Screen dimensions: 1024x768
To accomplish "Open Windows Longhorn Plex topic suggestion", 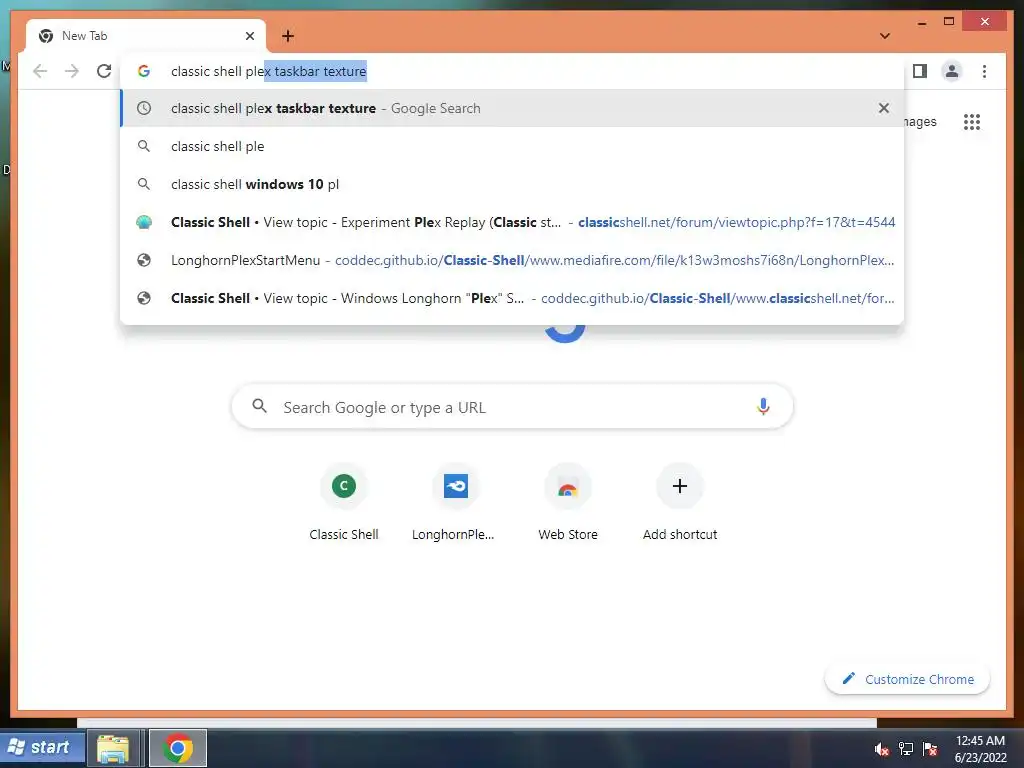I will coord(513,298).
